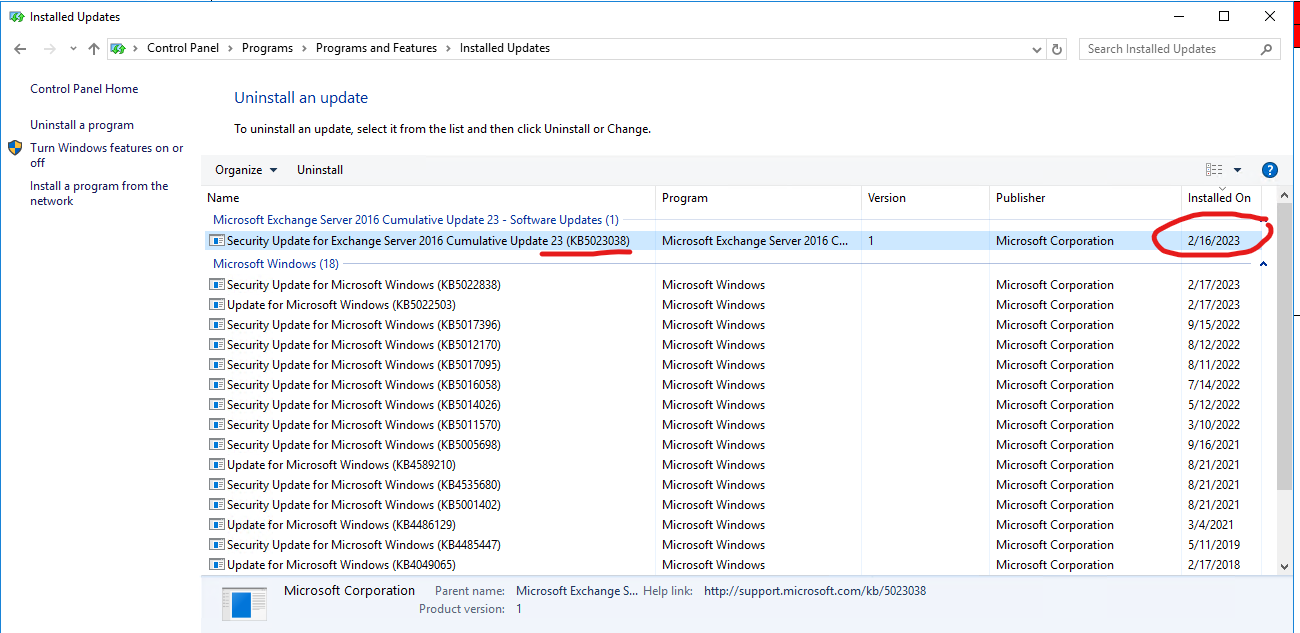Click the support.microsoft.com/kb/5023038 help link
The image size is (1300, 633).
click(x=815, y=591)
